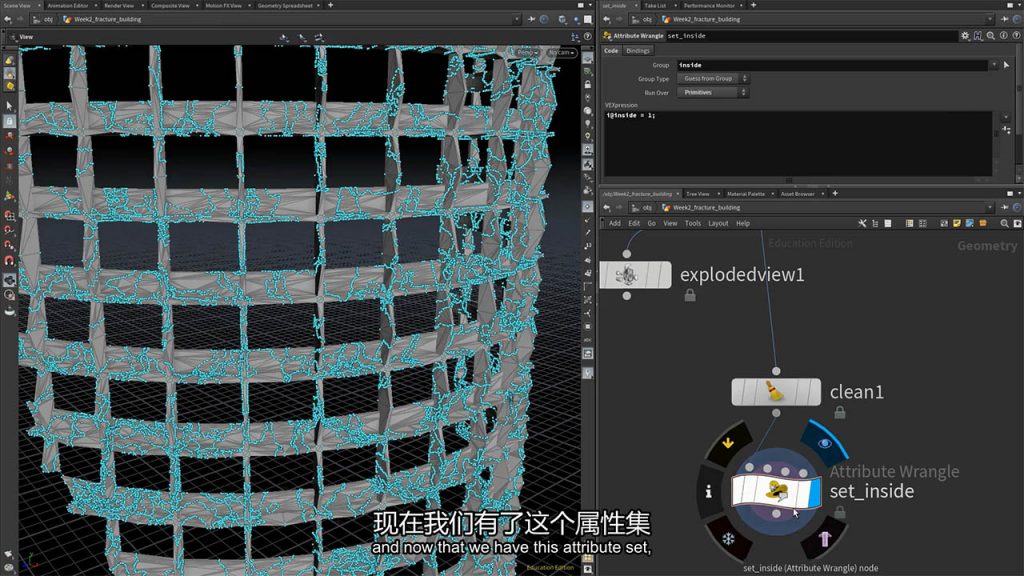Toggle the display eye flag on set_inside

click(x=824, y=443)
